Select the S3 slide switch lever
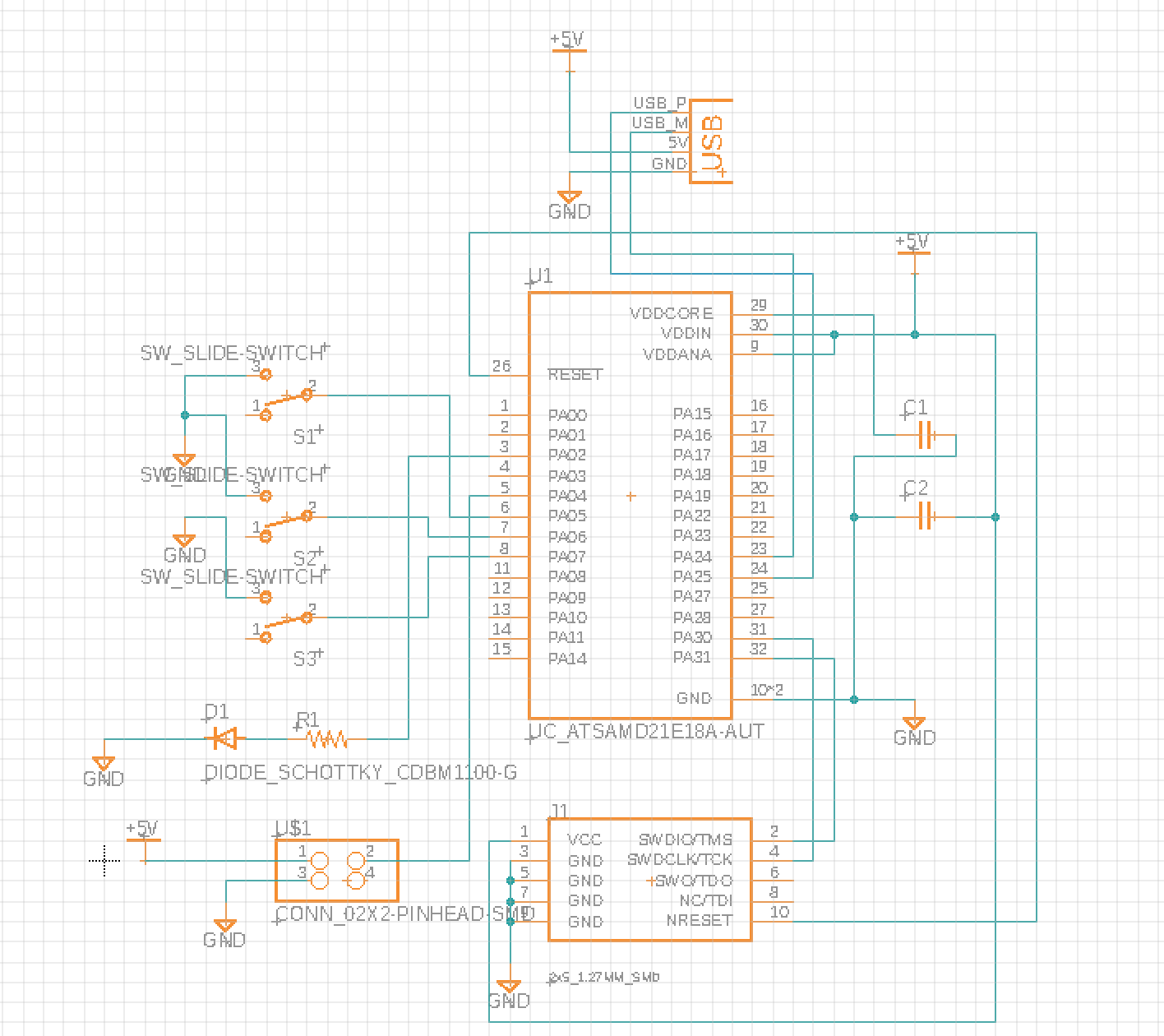 tap(286, 622)
